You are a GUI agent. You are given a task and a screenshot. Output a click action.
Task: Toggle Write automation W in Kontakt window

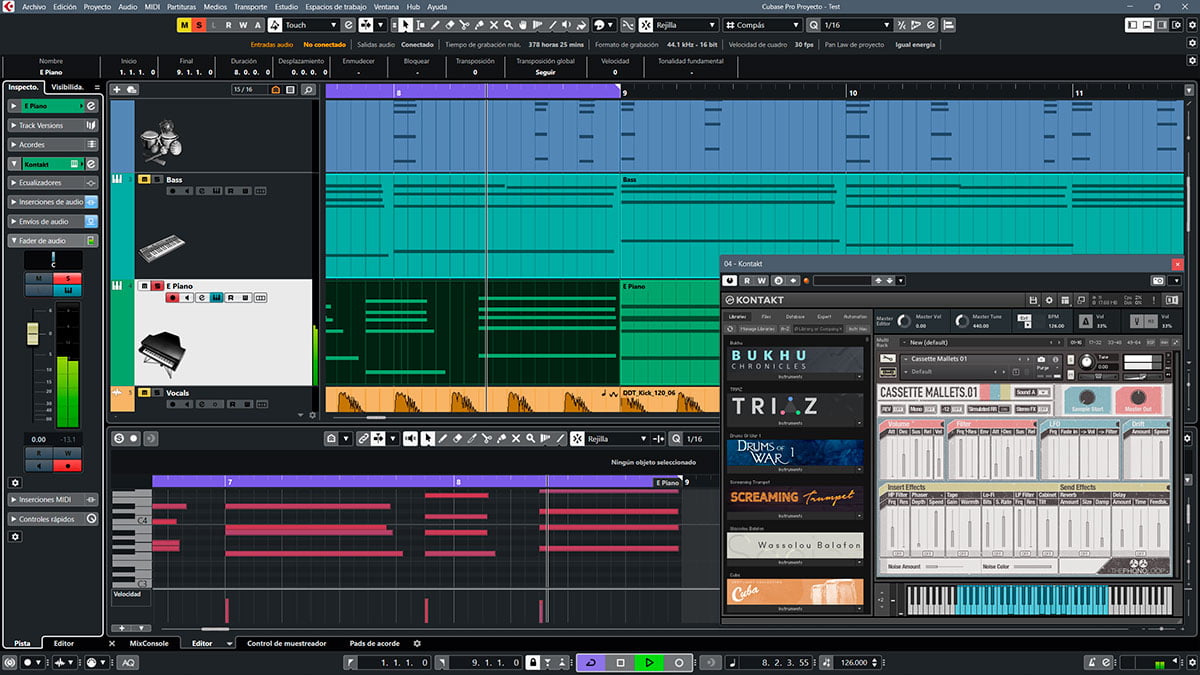(761, 281)
